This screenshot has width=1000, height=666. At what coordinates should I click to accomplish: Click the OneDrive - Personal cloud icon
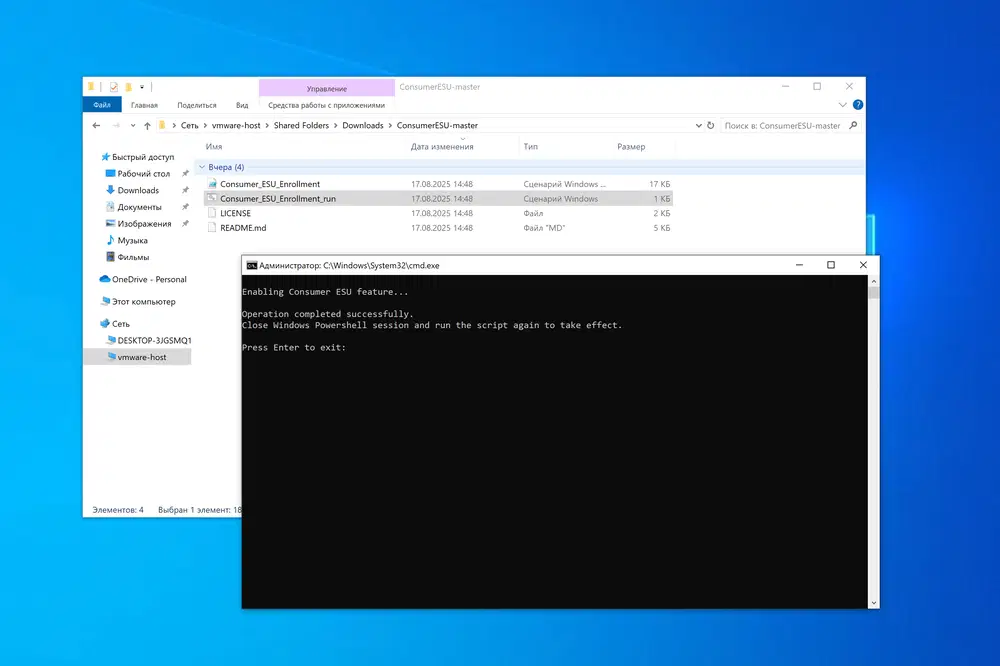pyautogui.click(x=105, y=280)
